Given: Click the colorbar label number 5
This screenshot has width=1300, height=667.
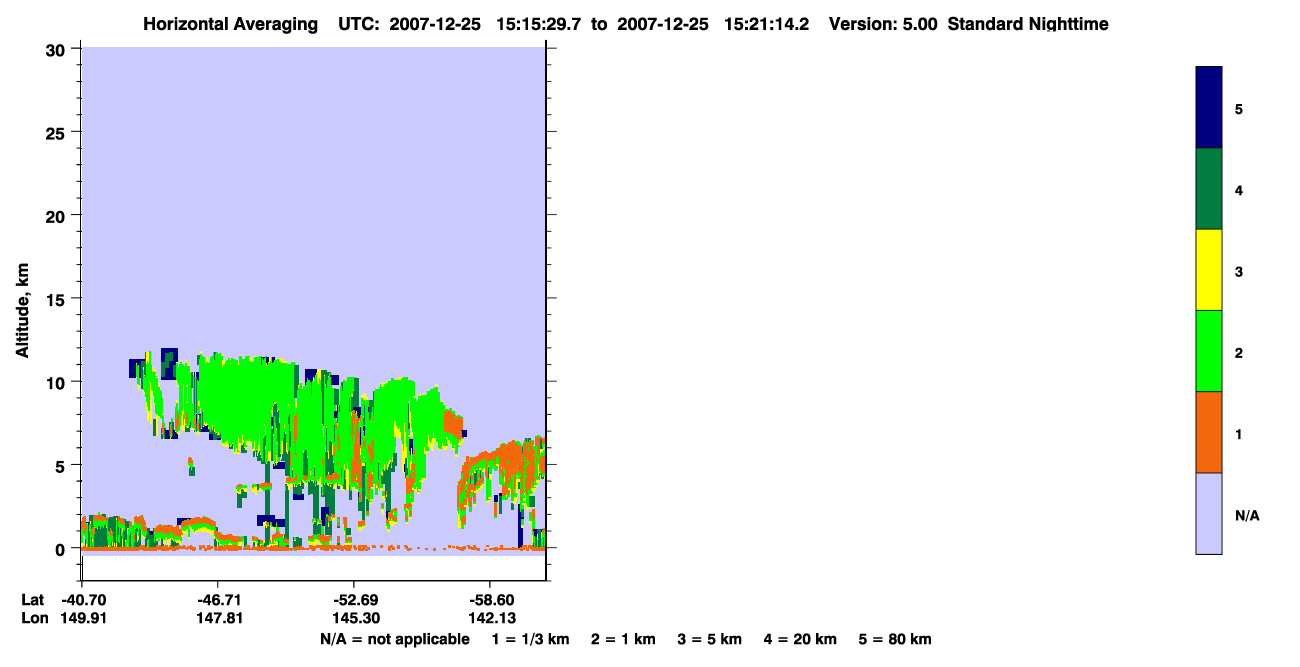Looking at the screenshot, I should 1239,109.
